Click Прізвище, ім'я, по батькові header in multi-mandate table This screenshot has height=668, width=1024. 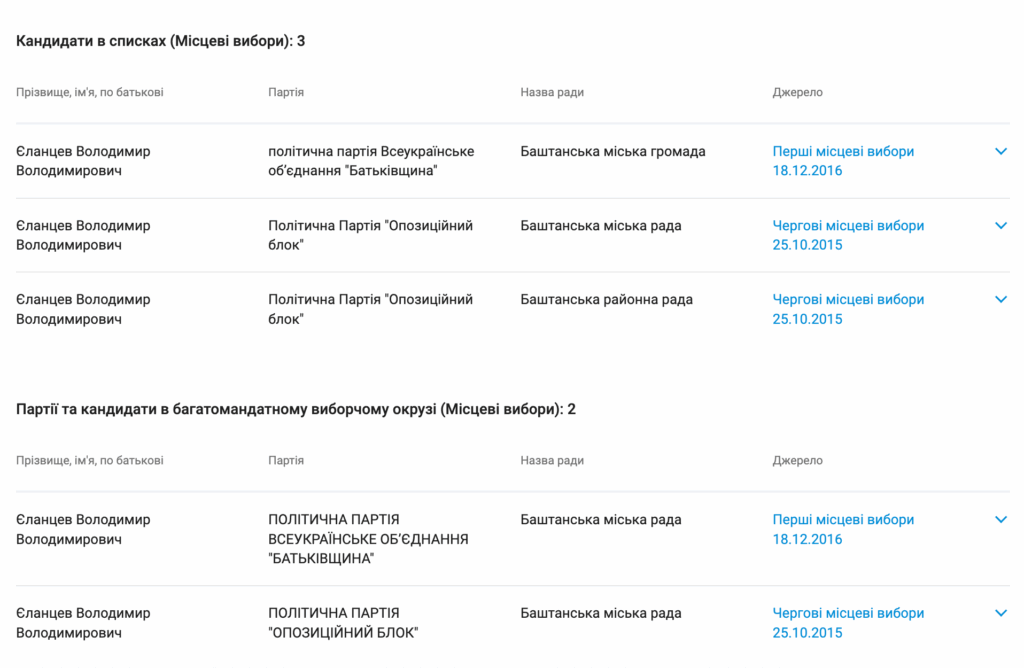tap(90, 461)
